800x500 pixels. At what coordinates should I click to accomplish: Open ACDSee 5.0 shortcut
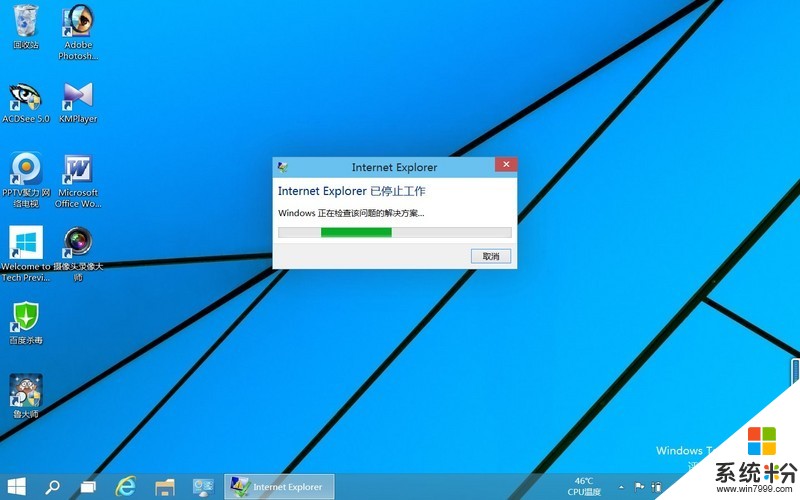pyautogui.click(x=26, y=103)
